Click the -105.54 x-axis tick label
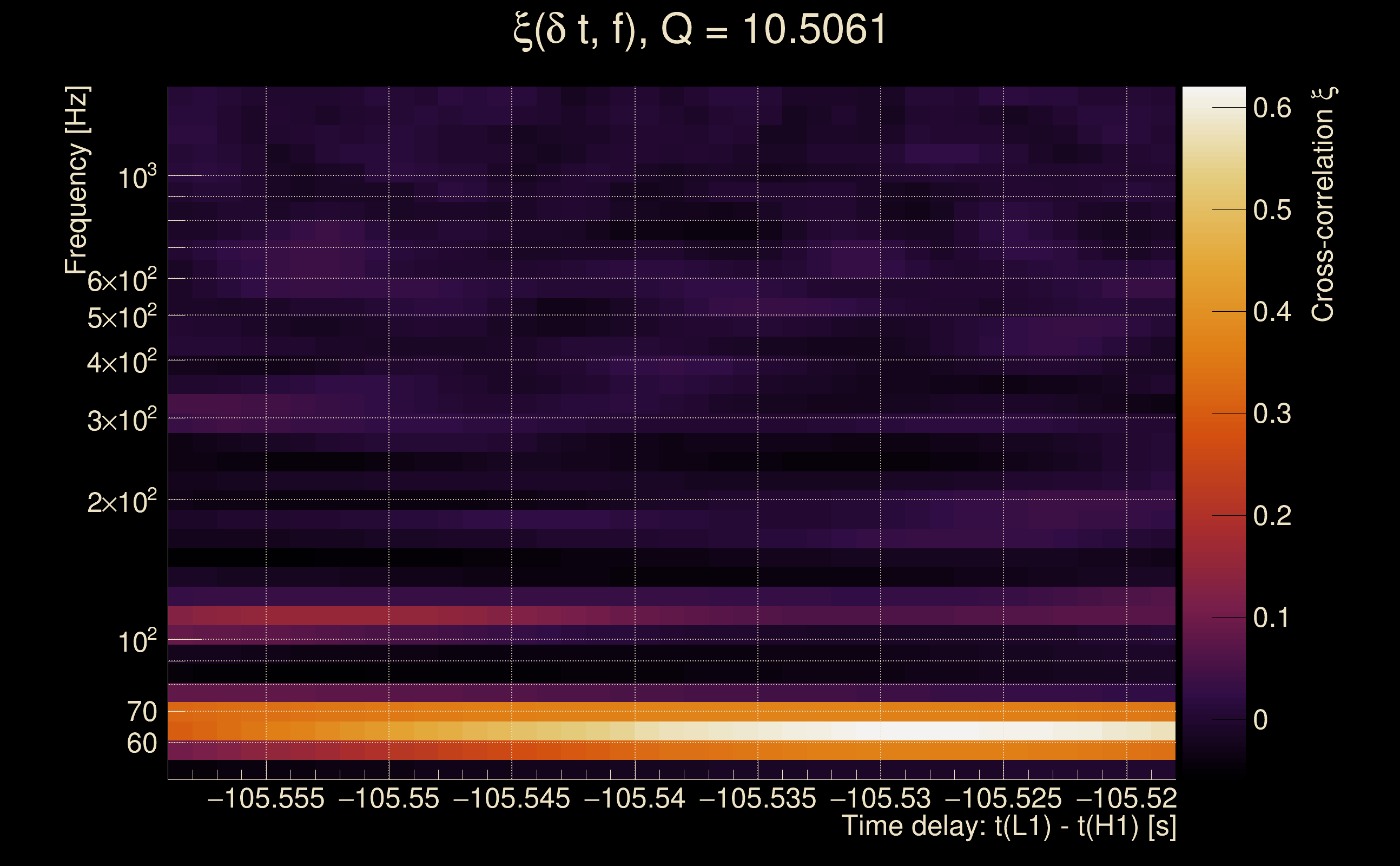This screenshot has height=866, width=1400. pyautogui.click(x=634, y=798)
